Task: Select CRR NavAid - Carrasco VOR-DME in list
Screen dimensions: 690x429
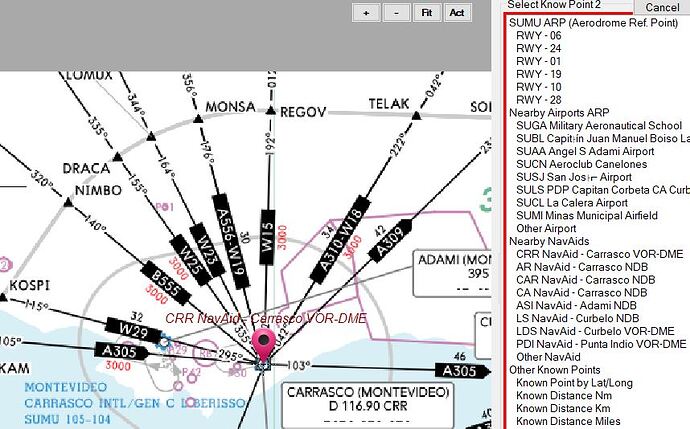Action: tap(599, 254)
